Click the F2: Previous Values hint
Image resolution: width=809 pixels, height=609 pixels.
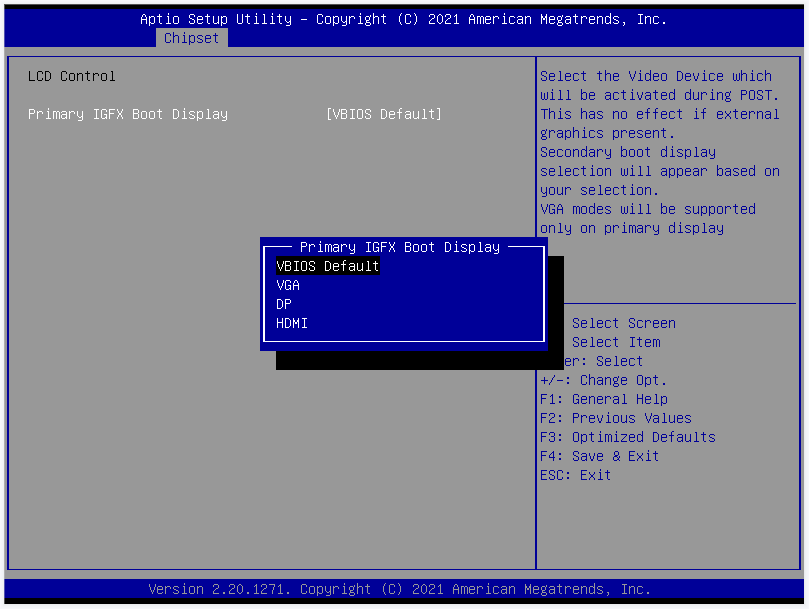[x=615, y=418]
